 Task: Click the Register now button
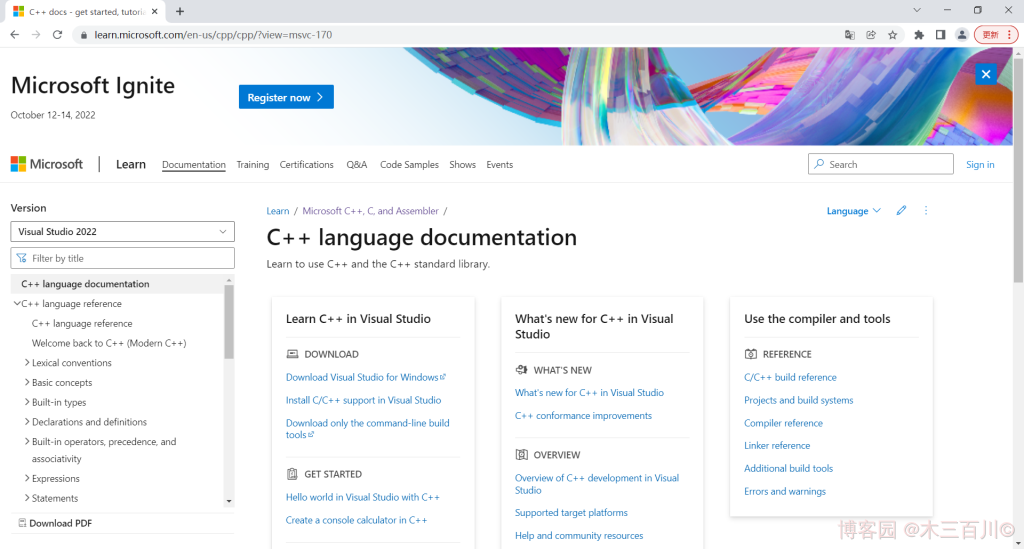[286, 97]
